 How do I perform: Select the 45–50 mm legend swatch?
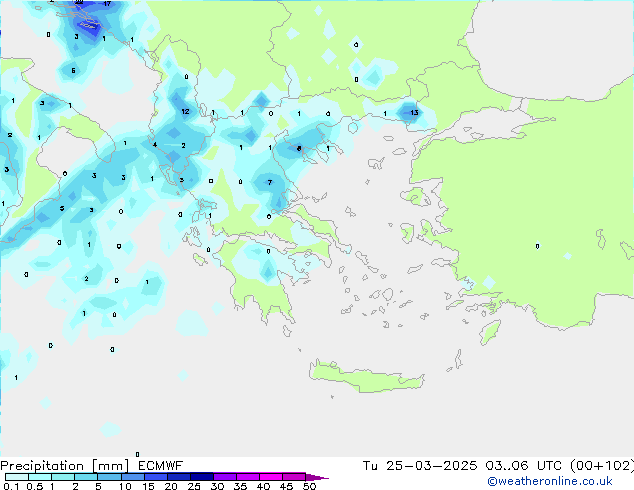294,477
